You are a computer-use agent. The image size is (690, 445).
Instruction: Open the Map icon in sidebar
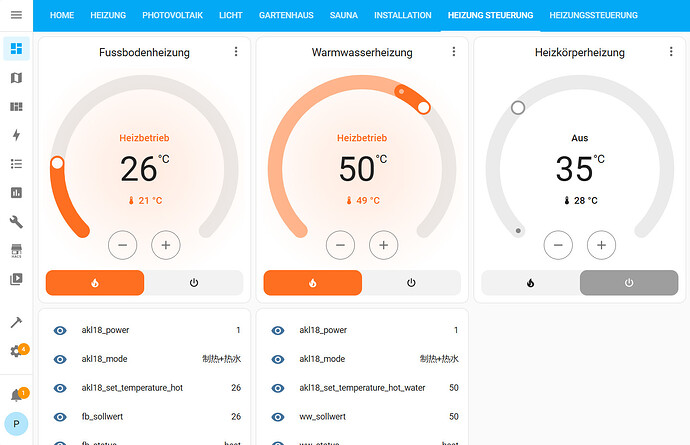click(16, 78)
